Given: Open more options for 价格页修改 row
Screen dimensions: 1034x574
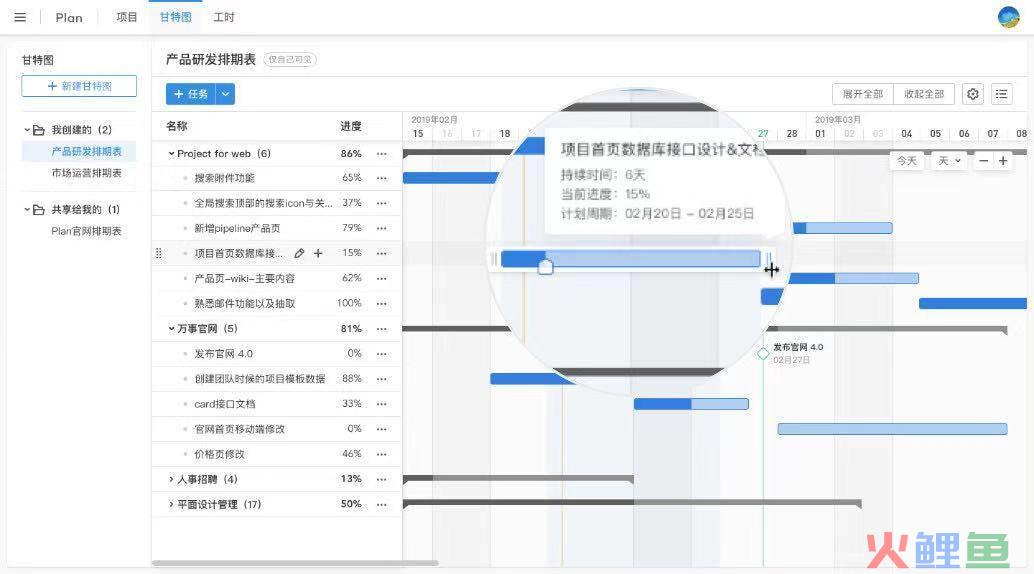Looking at the screenshot, I should point(382,454).
